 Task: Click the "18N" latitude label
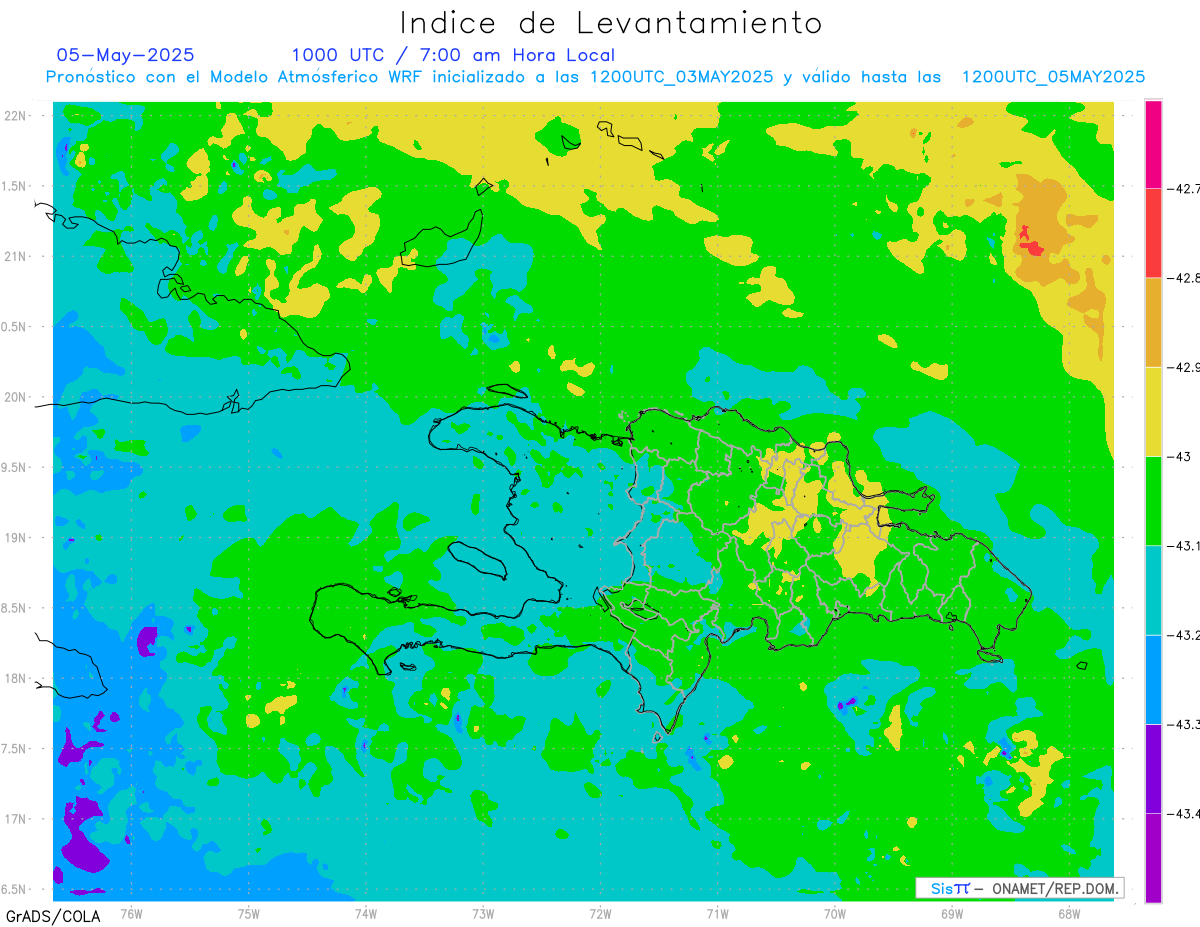point(16,678)
